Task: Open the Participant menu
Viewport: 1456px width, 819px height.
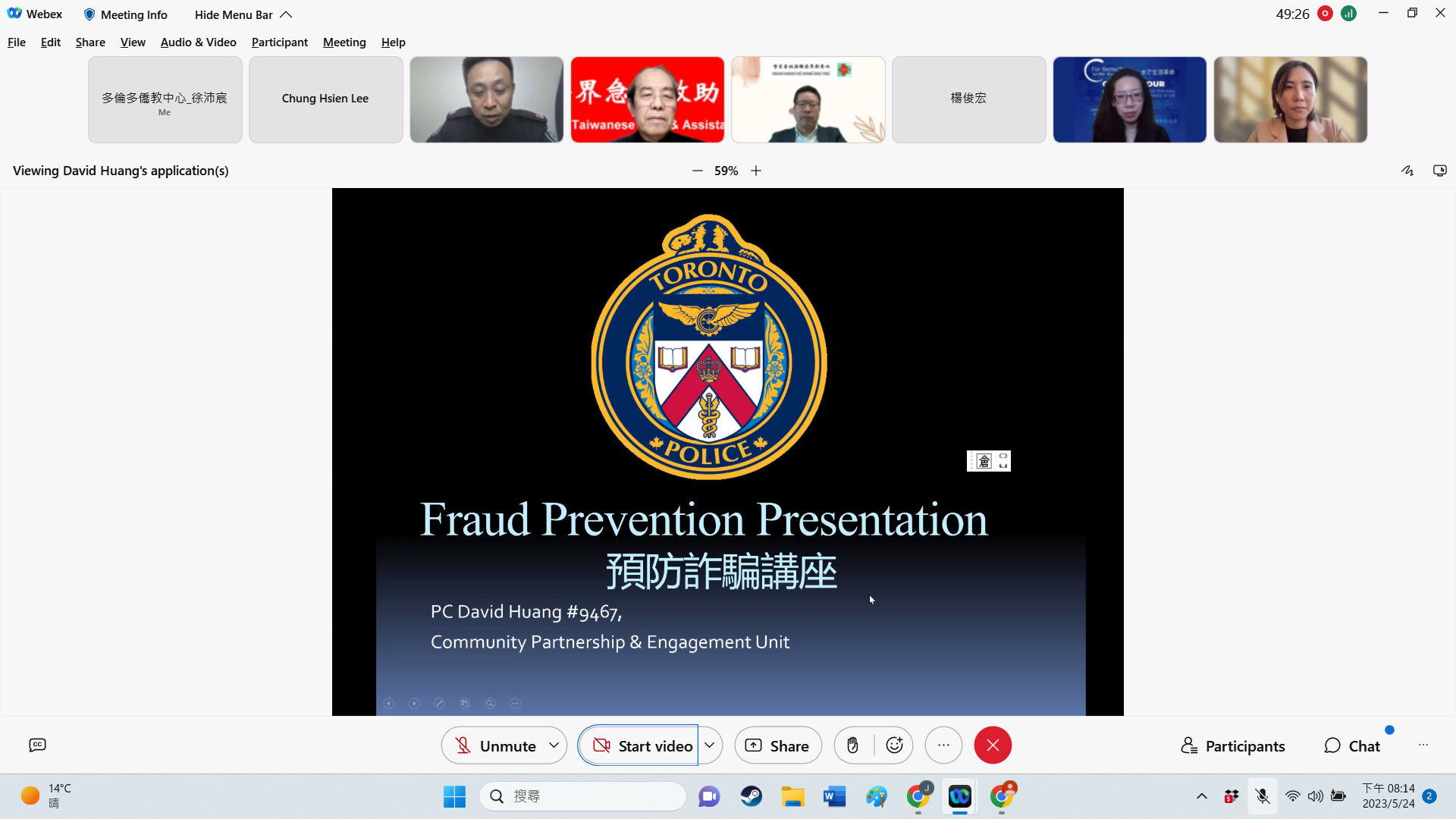Action: tap(279, 42)
